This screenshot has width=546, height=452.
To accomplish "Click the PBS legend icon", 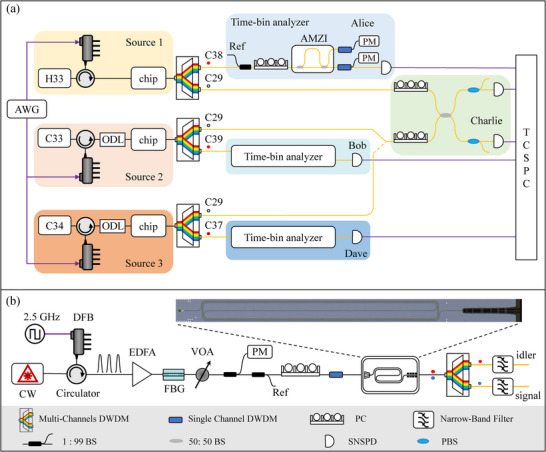I will 423,442.
